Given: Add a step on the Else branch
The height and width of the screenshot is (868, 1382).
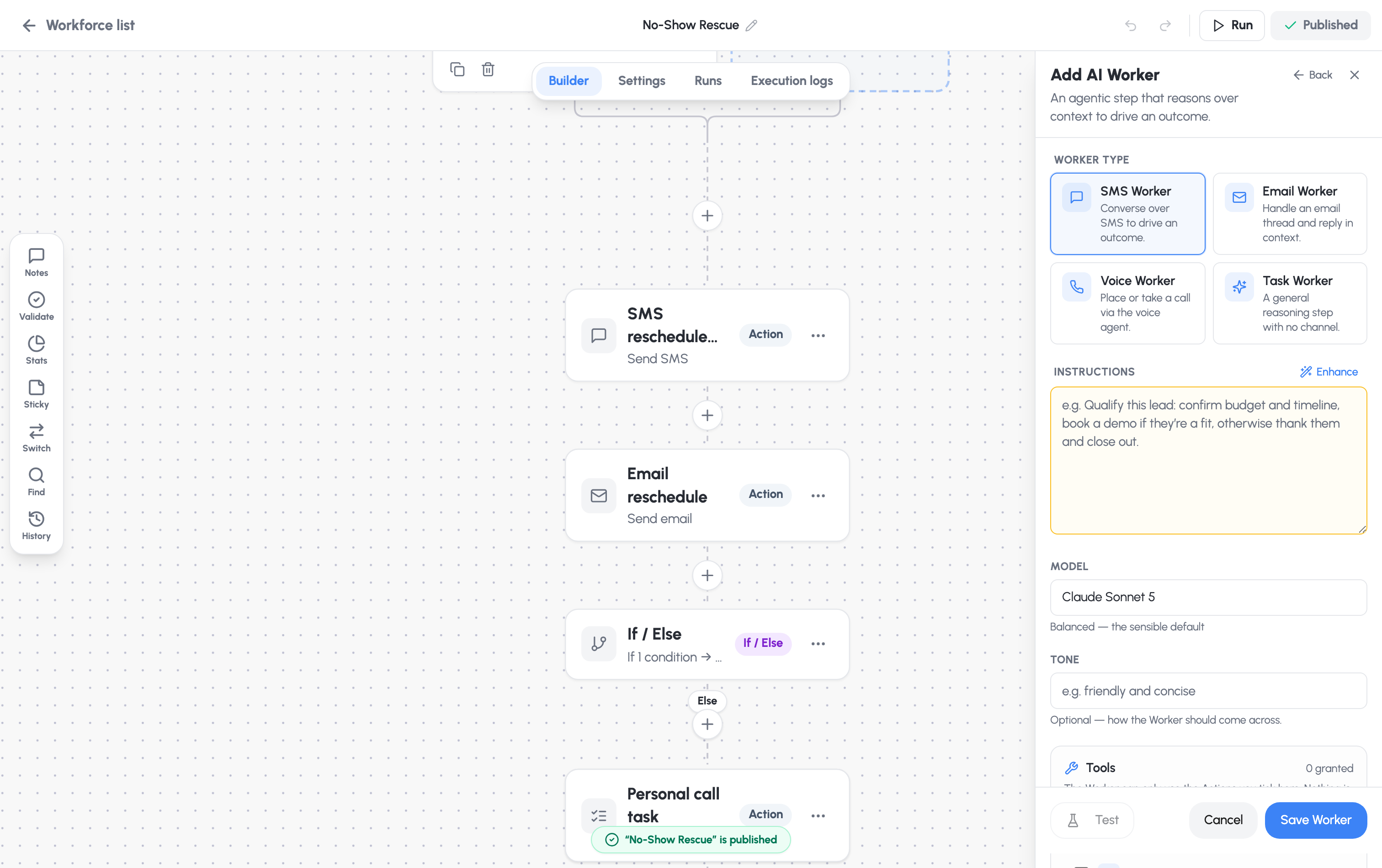Looking at the screenshot, I should tap(707, 724).
